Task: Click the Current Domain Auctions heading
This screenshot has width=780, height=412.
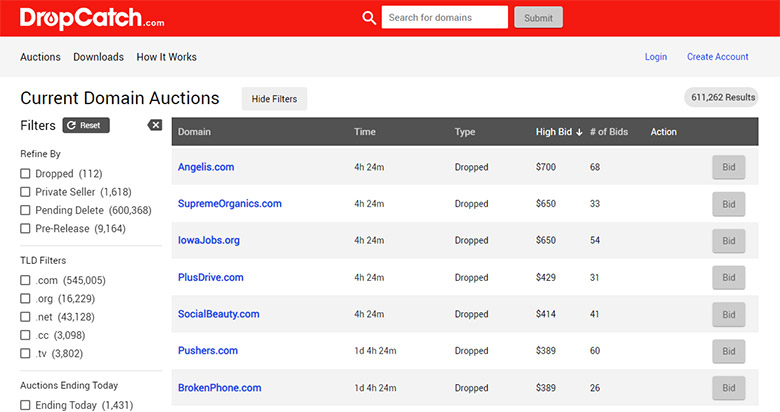Action: (x=119, y=98)
